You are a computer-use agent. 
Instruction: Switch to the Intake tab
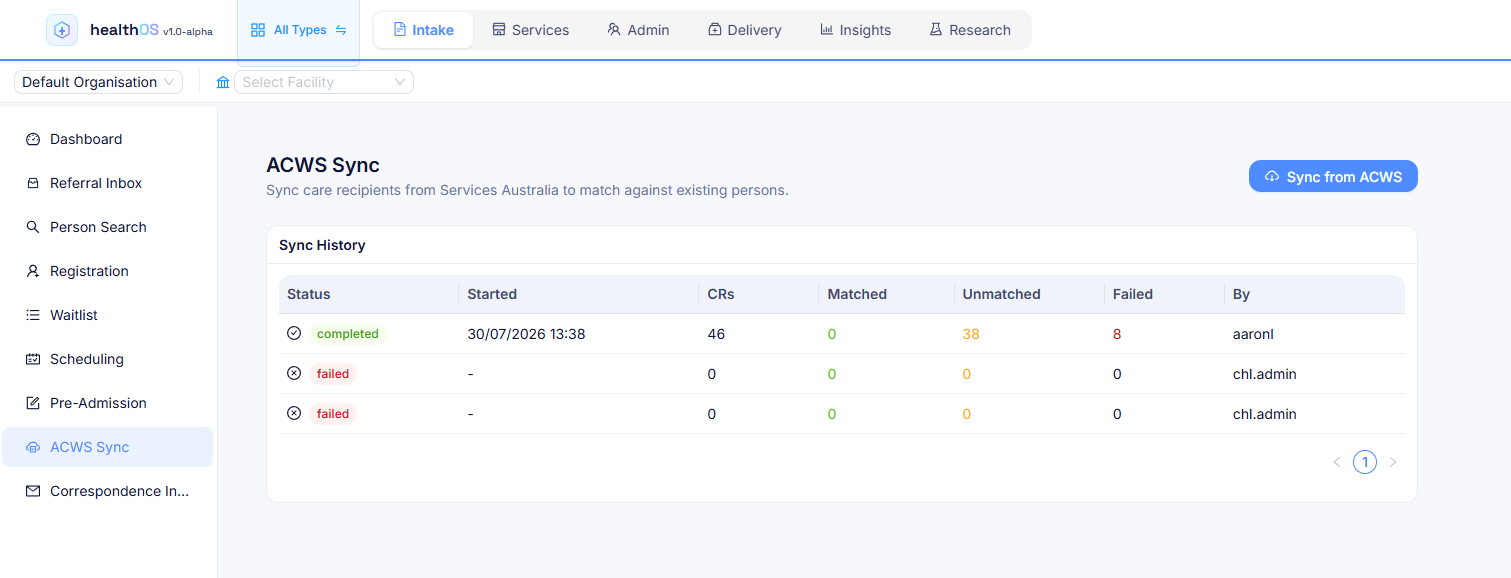(x=423, y=30)
